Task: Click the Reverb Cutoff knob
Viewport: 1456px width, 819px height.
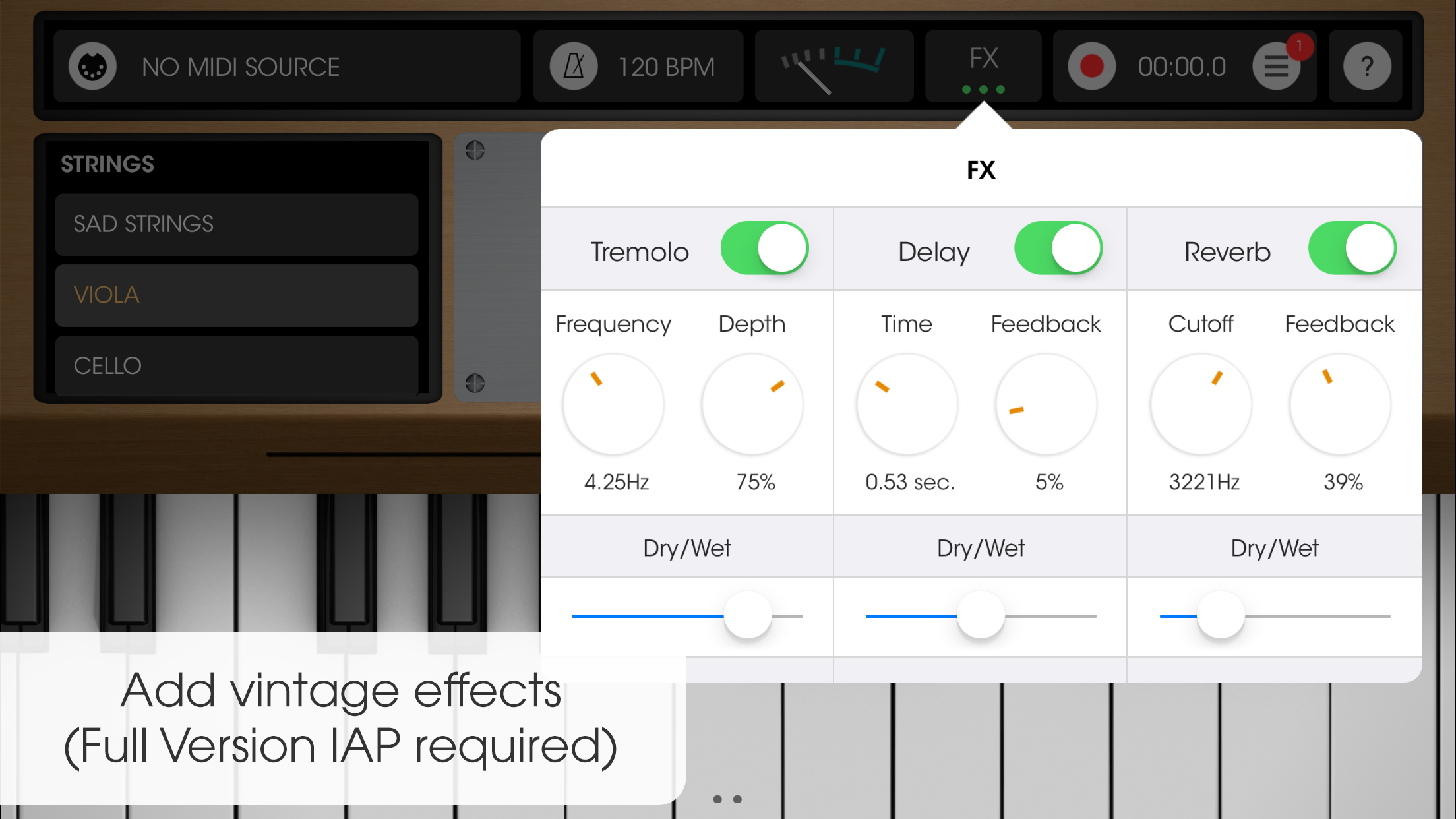Action: 1201,404
